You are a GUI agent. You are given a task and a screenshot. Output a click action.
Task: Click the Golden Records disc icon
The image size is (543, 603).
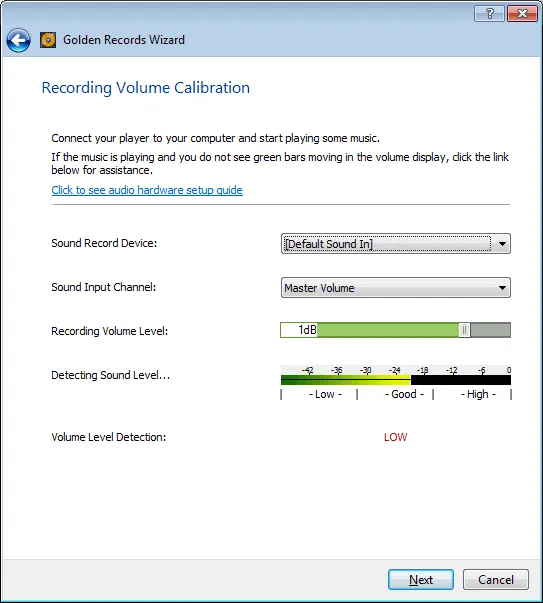[48, 40]
